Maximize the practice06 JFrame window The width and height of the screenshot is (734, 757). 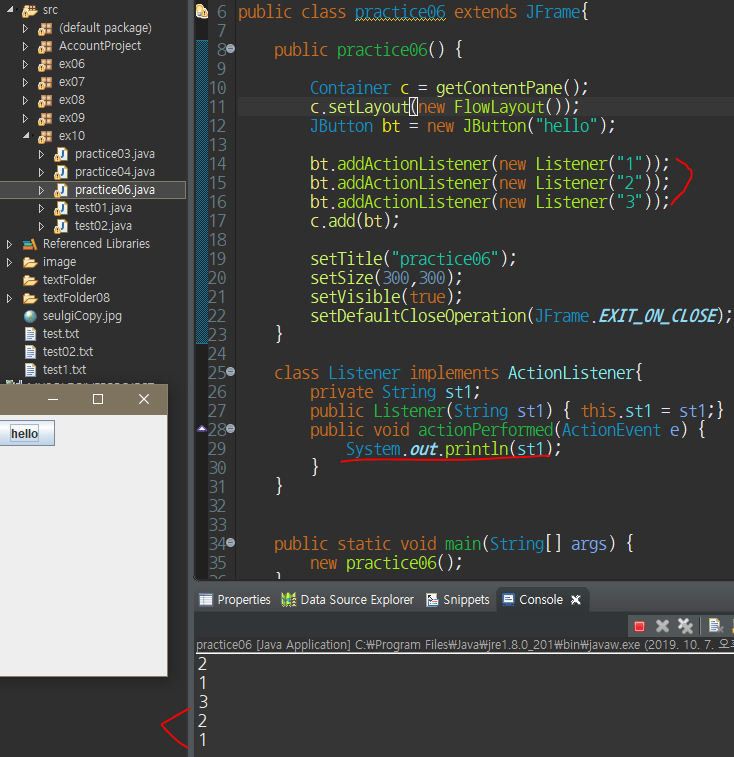point(98,399)
